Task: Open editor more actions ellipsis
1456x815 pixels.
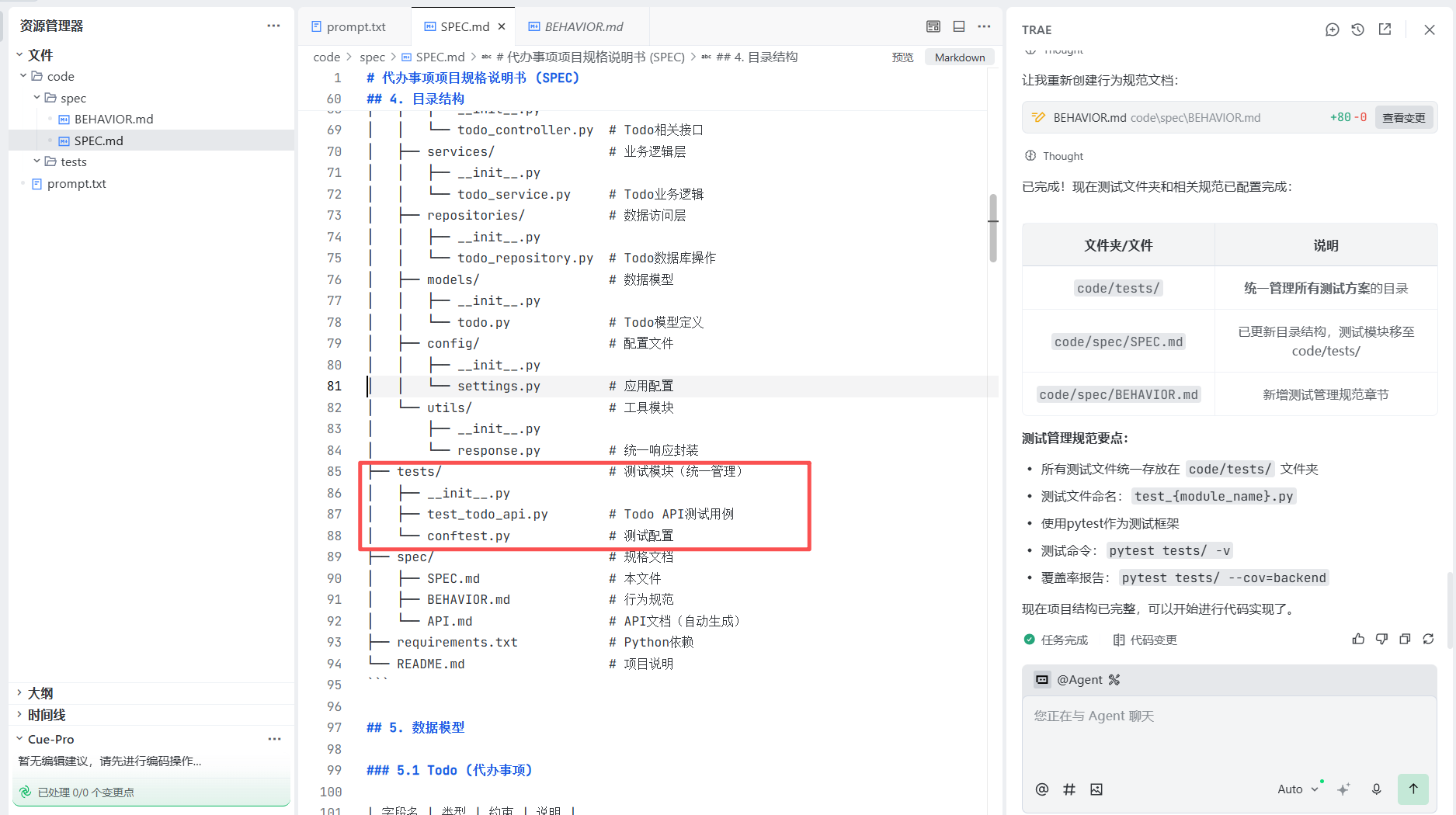Action: [984, 26]
